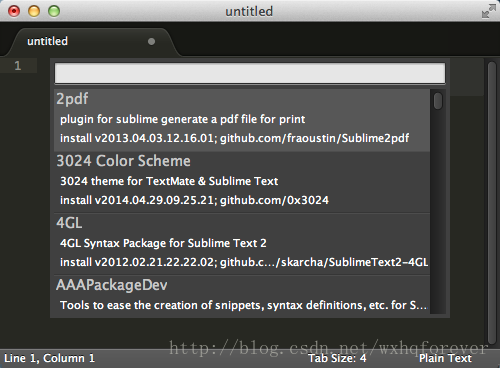Click the package list scrollbar handle
Viewport: 500px width, 368px height.
tap(438, 101)
